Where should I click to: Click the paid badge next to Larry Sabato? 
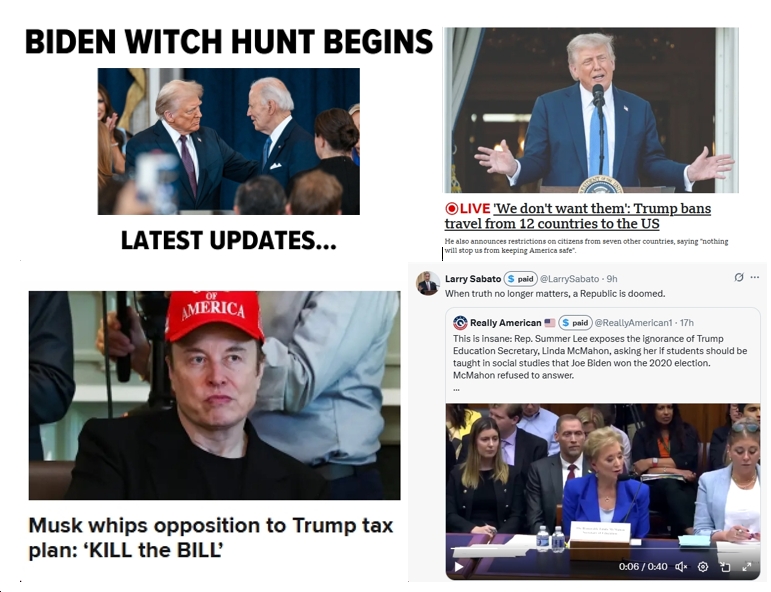click(521, 279)
